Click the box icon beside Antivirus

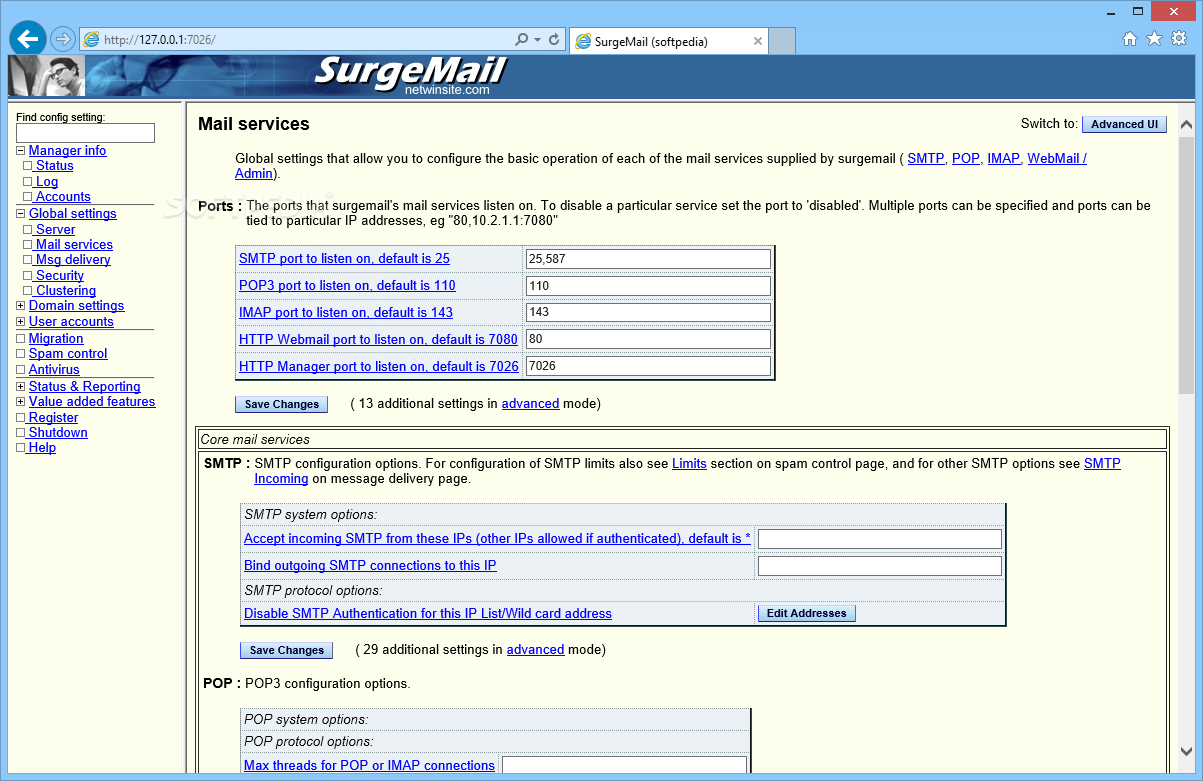click(x=21, y=370)
